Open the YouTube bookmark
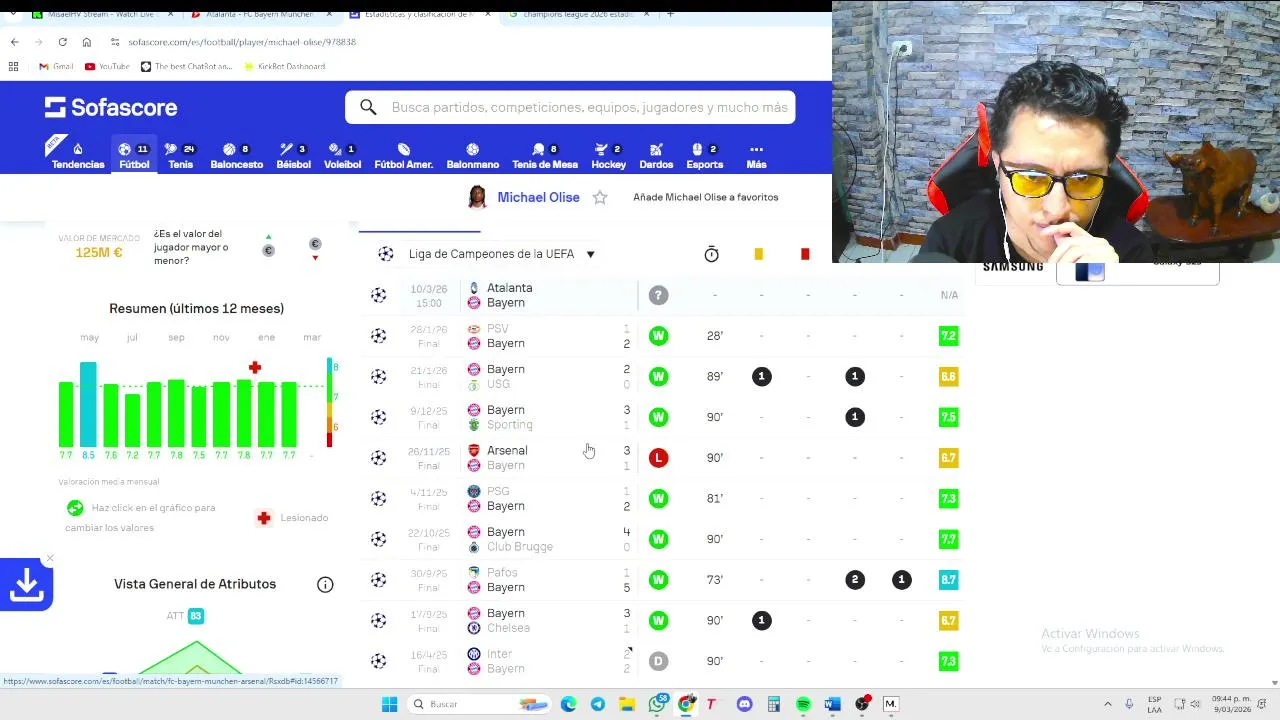This screenshot has height=720, width=1280. (x=107, y=66)
